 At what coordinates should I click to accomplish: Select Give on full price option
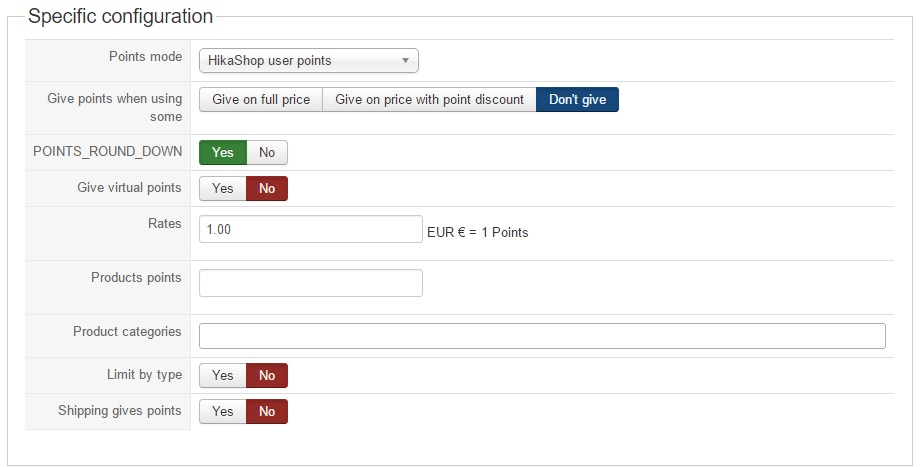click(x=261, y=100)
